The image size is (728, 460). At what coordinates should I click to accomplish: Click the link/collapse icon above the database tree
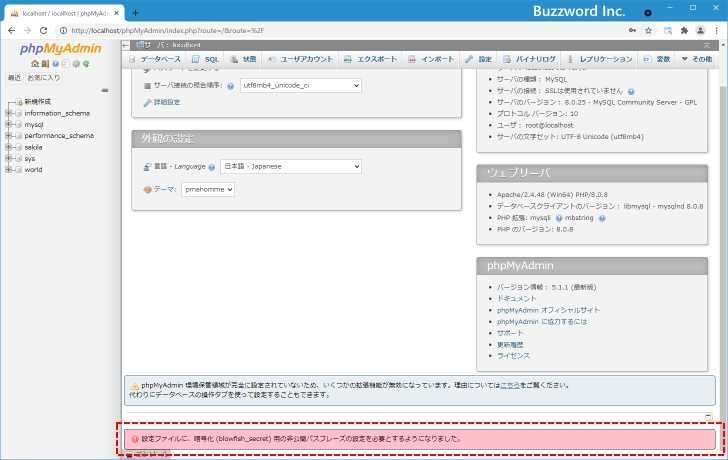105,90
